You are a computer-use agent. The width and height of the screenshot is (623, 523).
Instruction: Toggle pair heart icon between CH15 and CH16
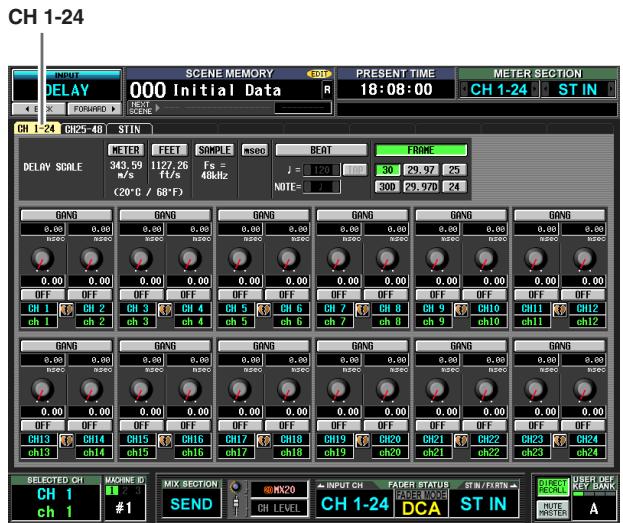[165, 440]
